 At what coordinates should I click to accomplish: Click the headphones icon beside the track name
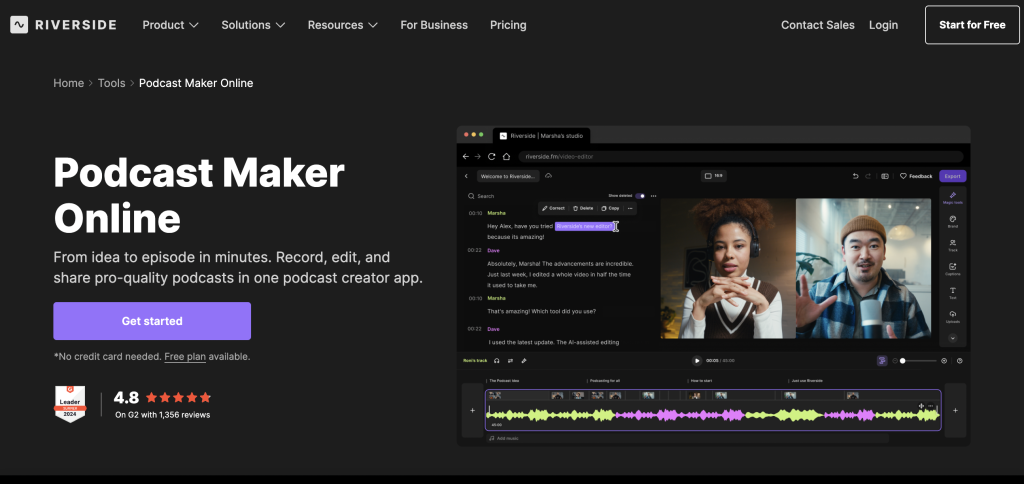497,361
